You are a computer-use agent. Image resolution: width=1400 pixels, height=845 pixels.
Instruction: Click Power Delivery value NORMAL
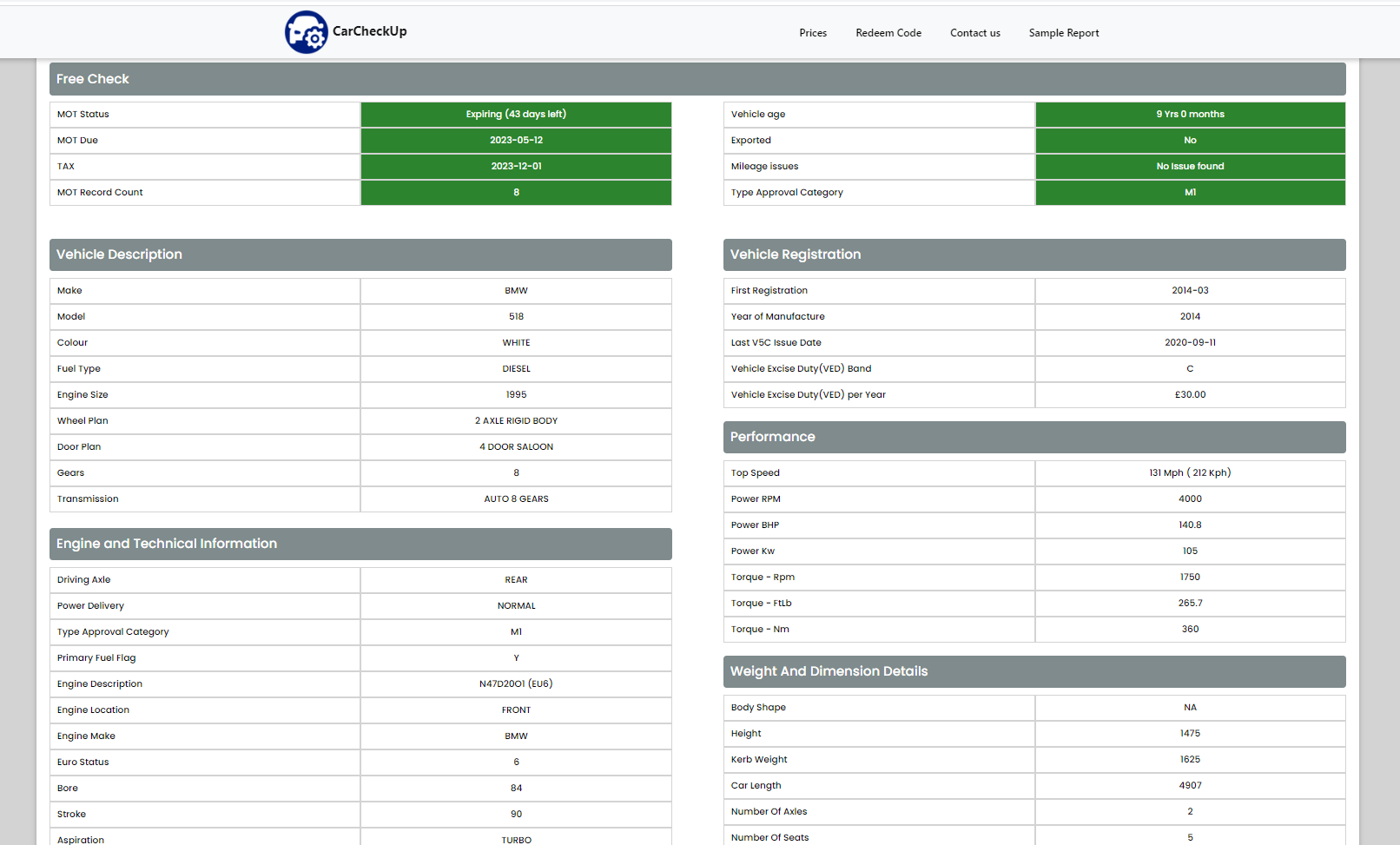point(516,606)
